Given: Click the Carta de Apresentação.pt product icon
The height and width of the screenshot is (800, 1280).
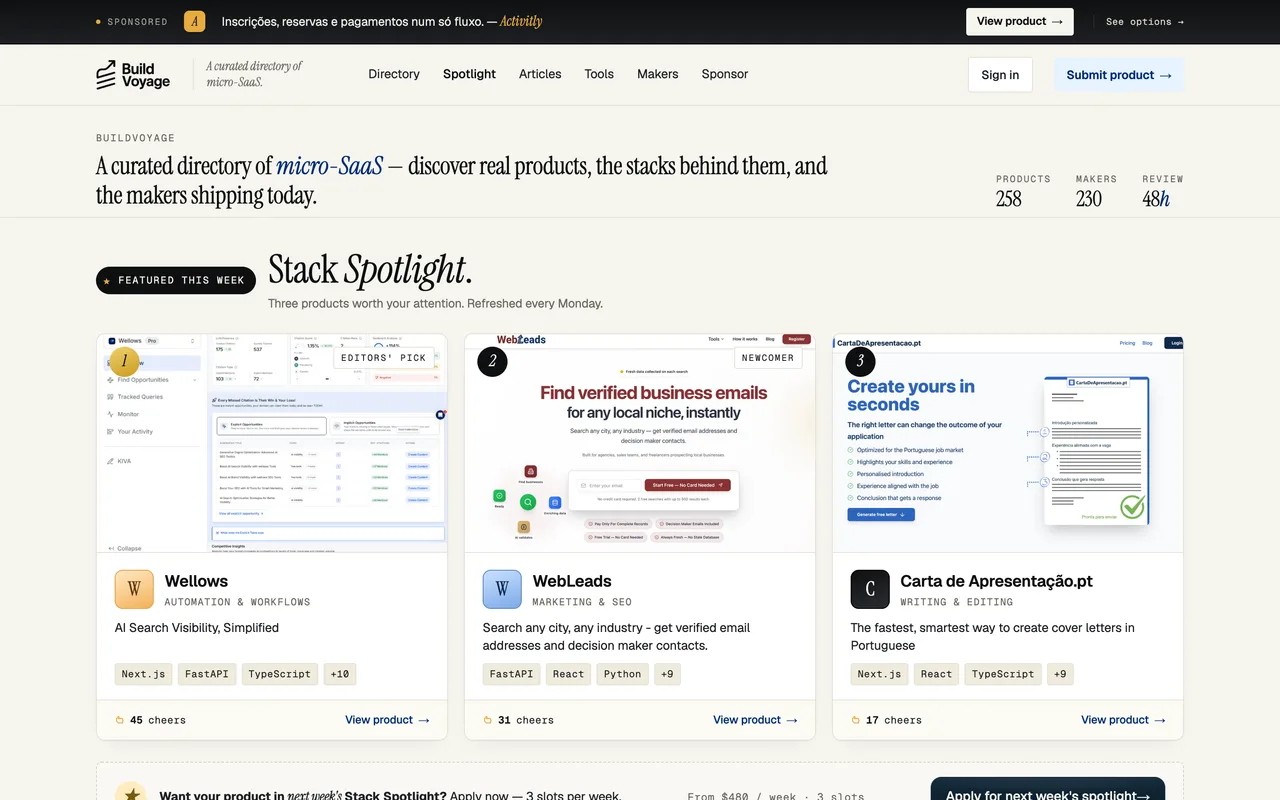Looking at the screenshot, I should (870, 590).
